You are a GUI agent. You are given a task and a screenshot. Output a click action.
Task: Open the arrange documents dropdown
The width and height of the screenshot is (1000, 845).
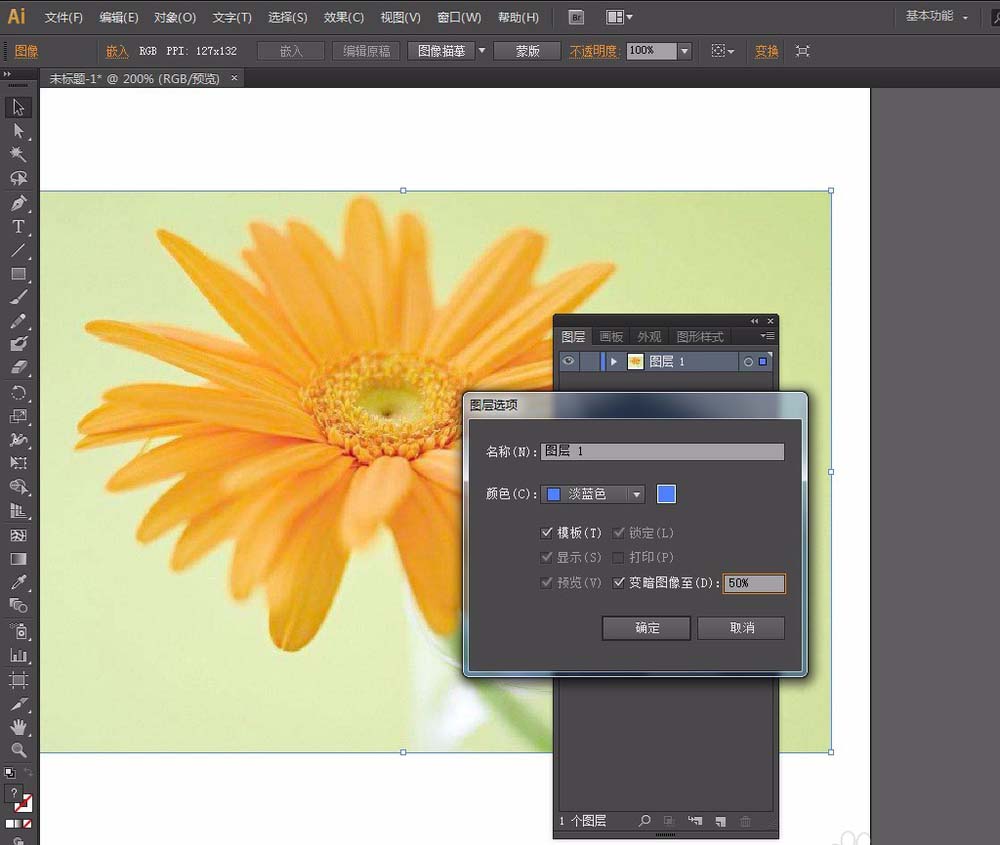(x=619, y=17)
